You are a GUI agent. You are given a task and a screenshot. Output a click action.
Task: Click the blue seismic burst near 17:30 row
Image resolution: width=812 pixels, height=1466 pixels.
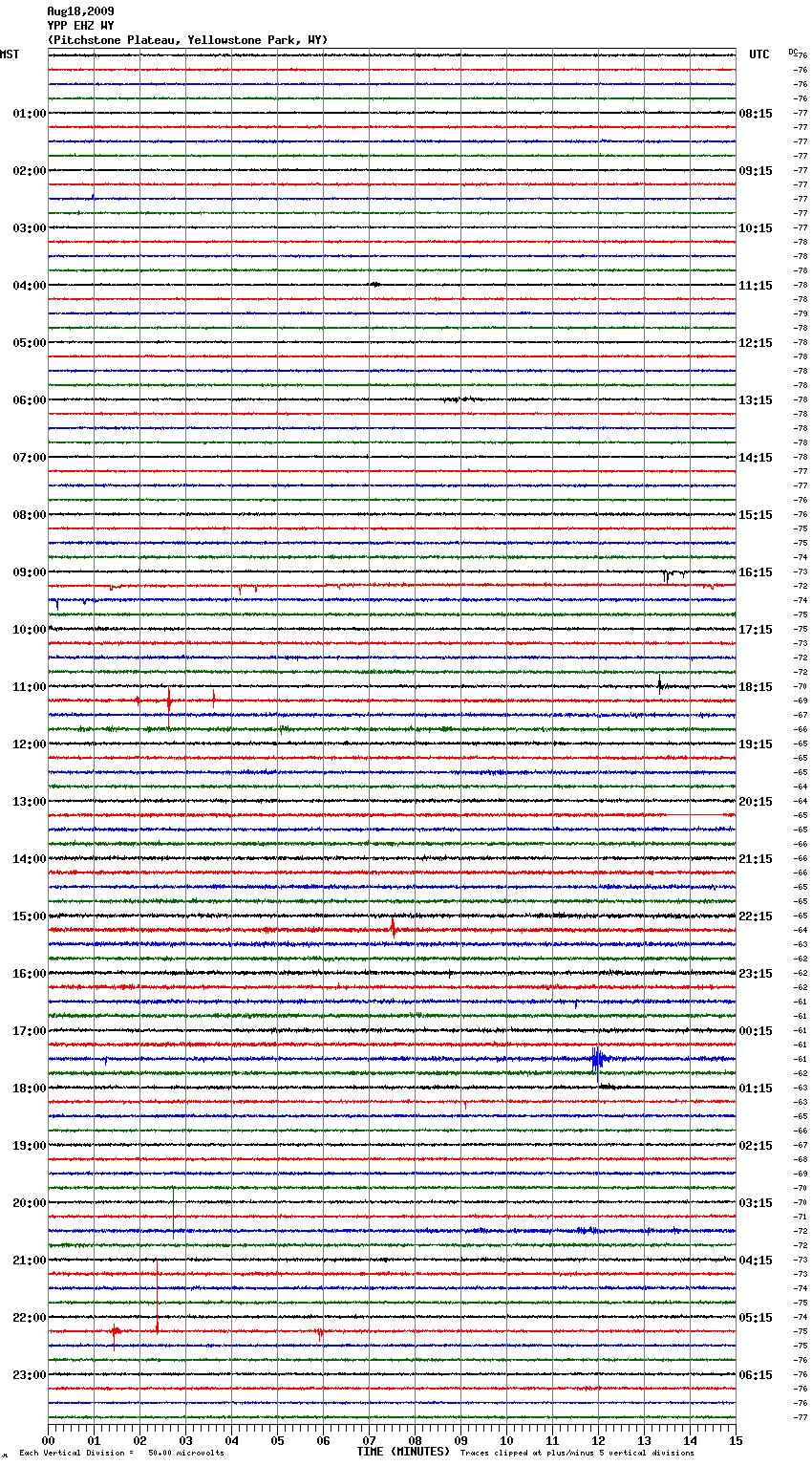click(x=598, y=1059)
